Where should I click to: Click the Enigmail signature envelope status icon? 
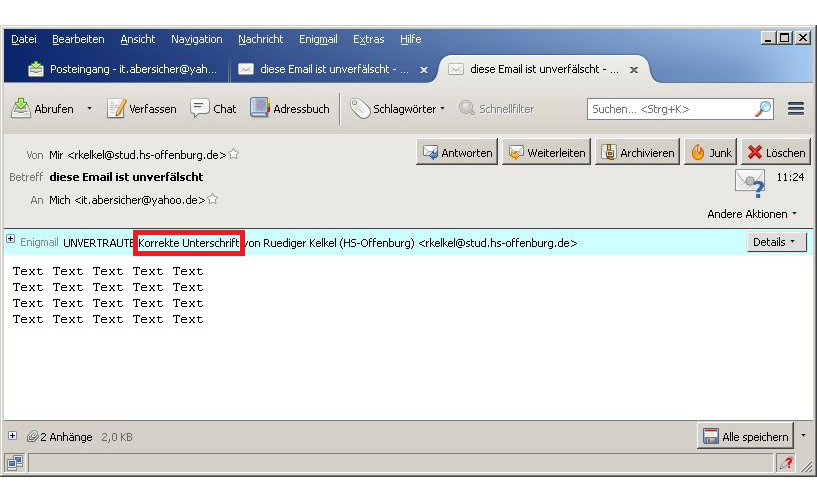click(x=749, y=182)
